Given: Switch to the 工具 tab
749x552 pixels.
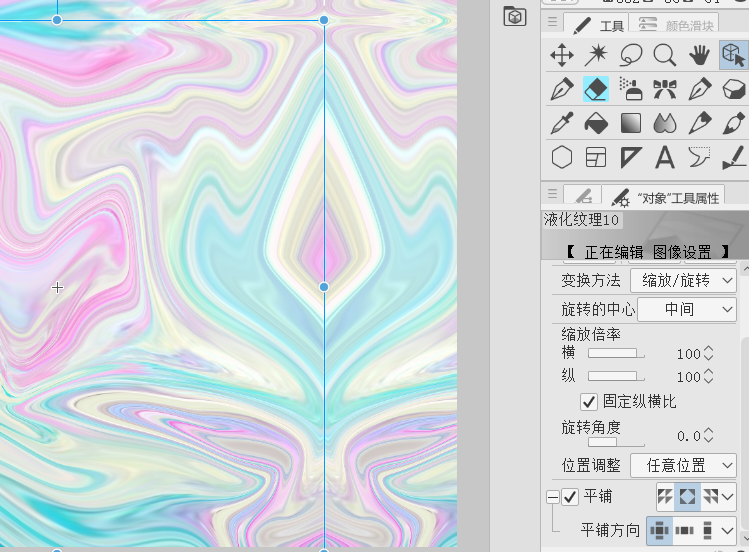Looking at the screenshot, I should pyautogui.click(x=600, y=25).
